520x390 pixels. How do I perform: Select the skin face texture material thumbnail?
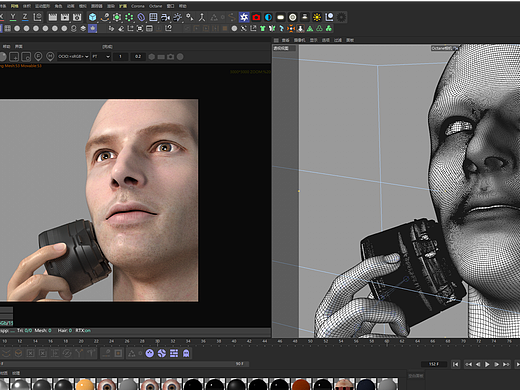coord(344,384)
